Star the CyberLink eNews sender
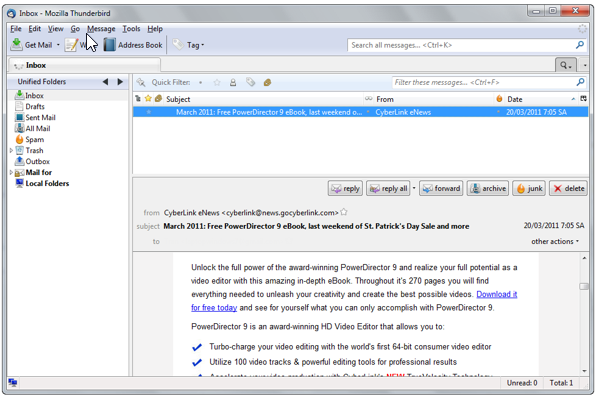600x399 pixels. 344,212
